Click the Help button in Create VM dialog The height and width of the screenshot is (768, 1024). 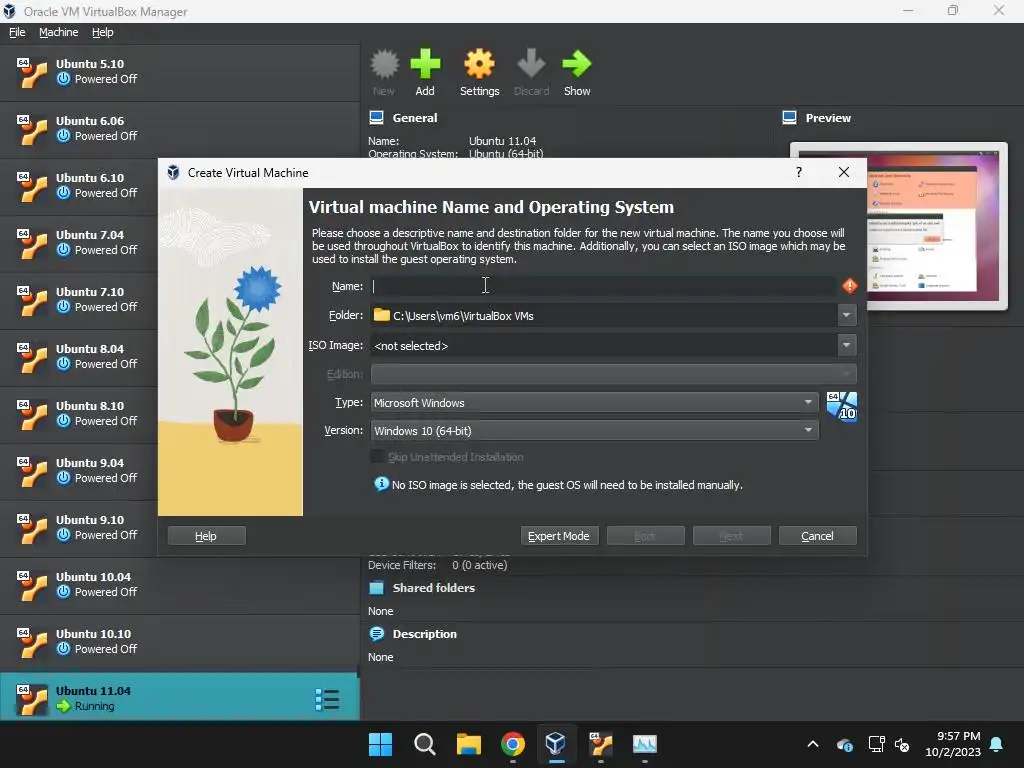point(206,536)
